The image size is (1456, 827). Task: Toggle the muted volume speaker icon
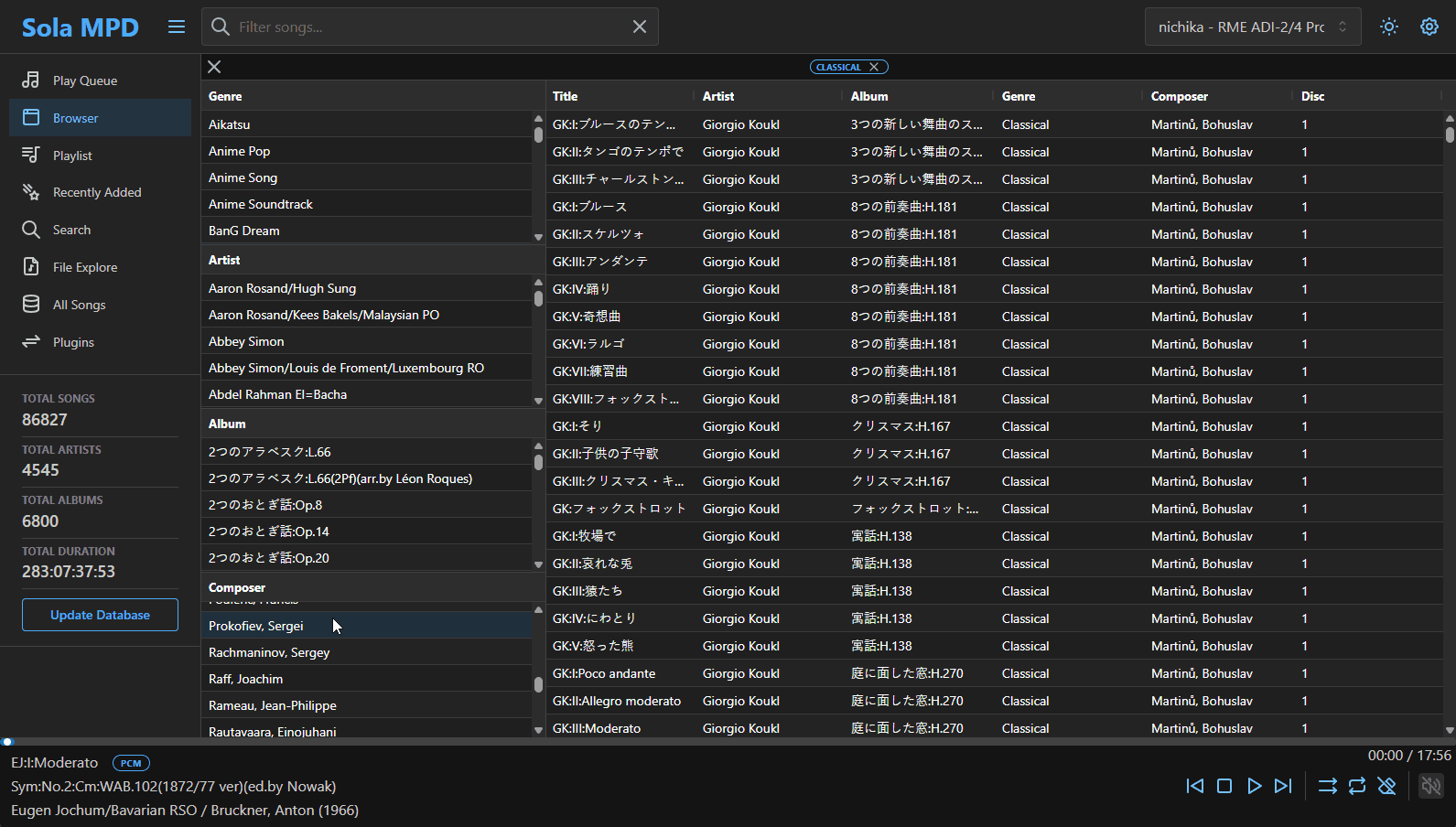1430,786
